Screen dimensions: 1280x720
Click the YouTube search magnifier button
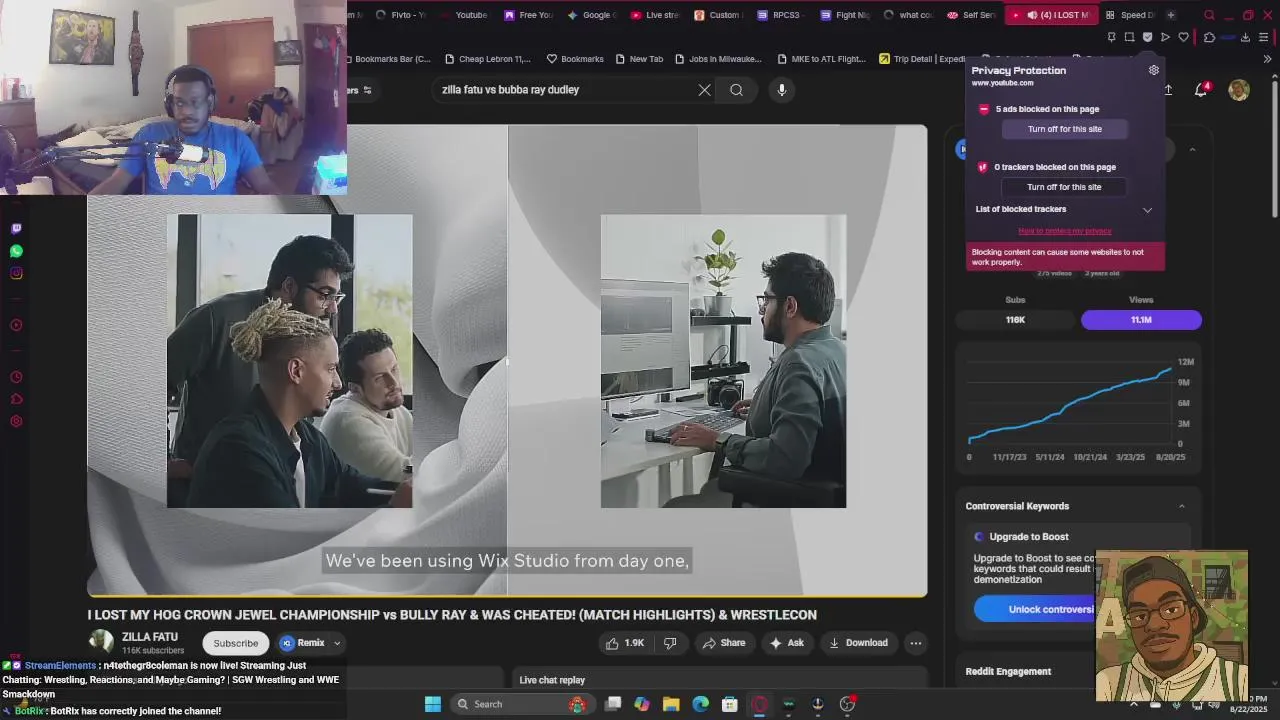click(x=736, y=90)
